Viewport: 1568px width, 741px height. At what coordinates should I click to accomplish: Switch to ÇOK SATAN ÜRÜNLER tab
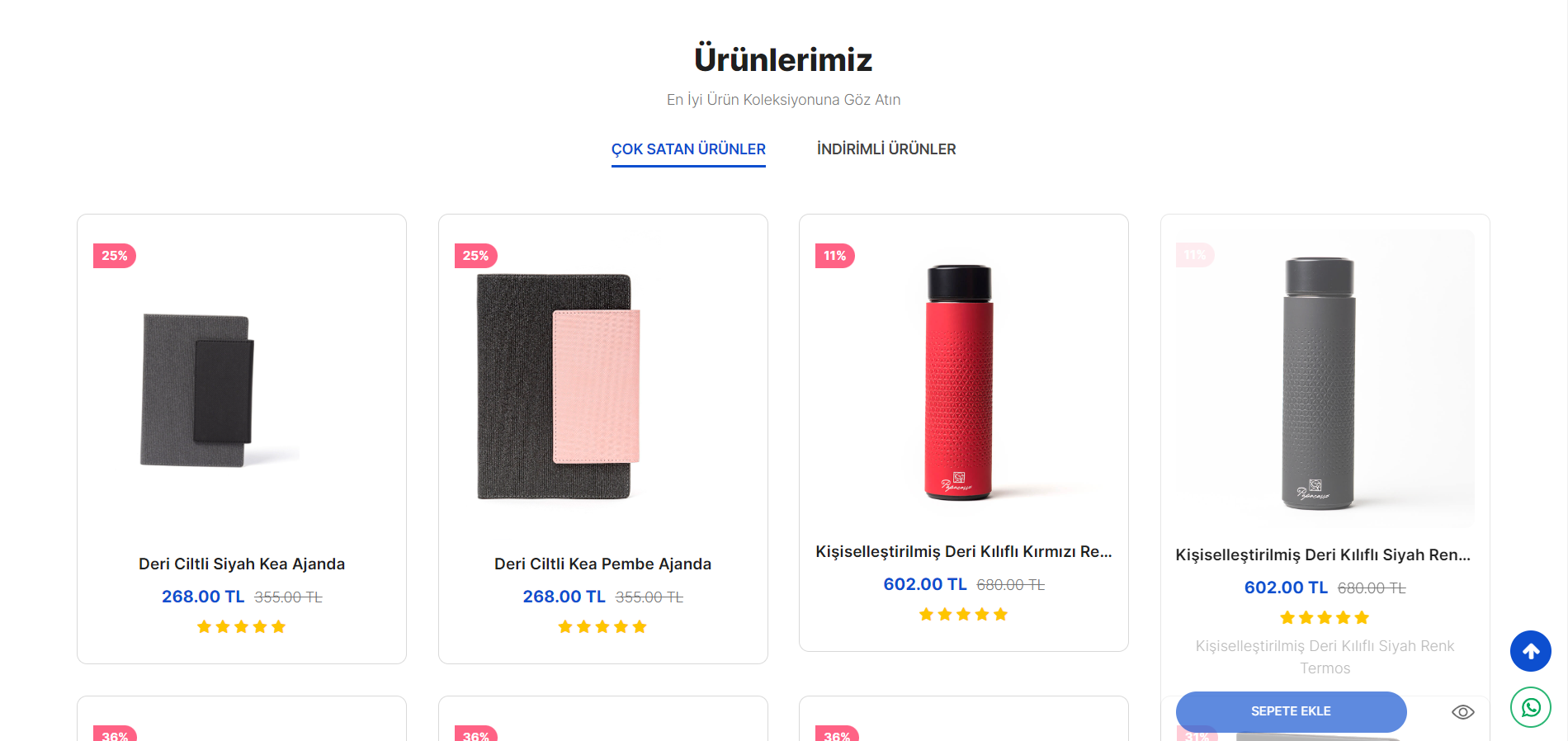click(688, 149)
